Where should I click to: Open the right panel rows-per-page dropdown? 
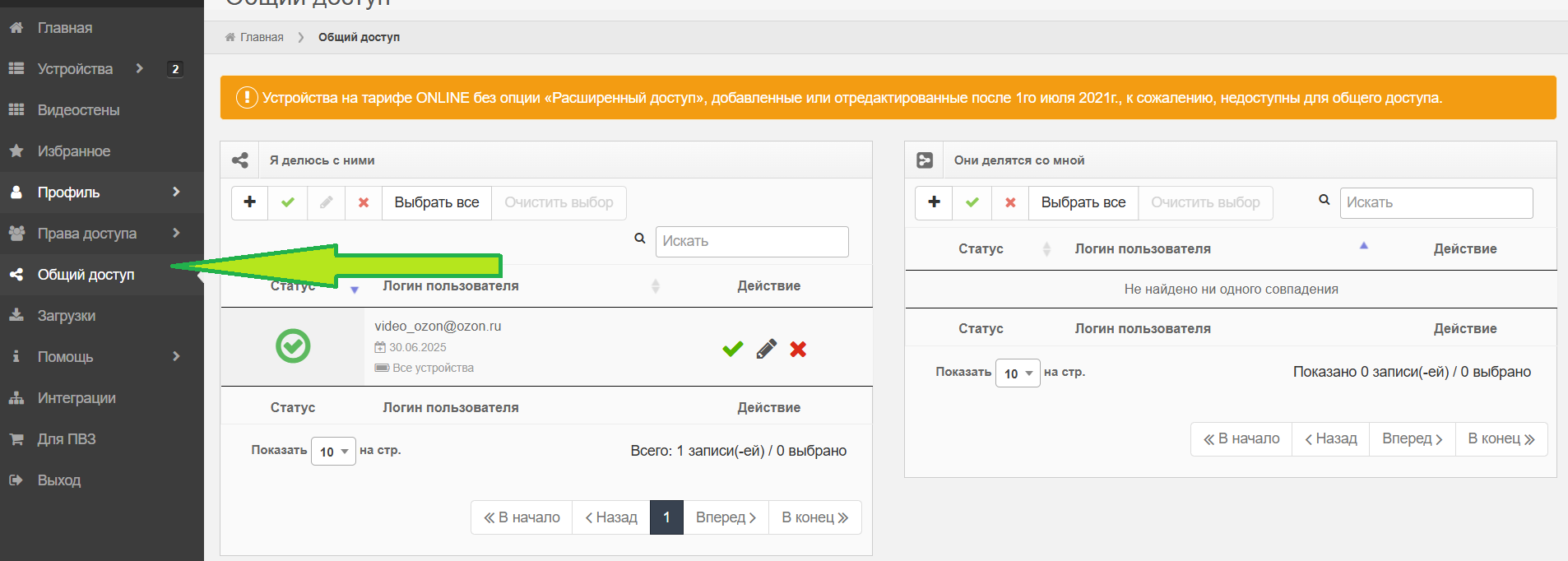point(1018,373)
